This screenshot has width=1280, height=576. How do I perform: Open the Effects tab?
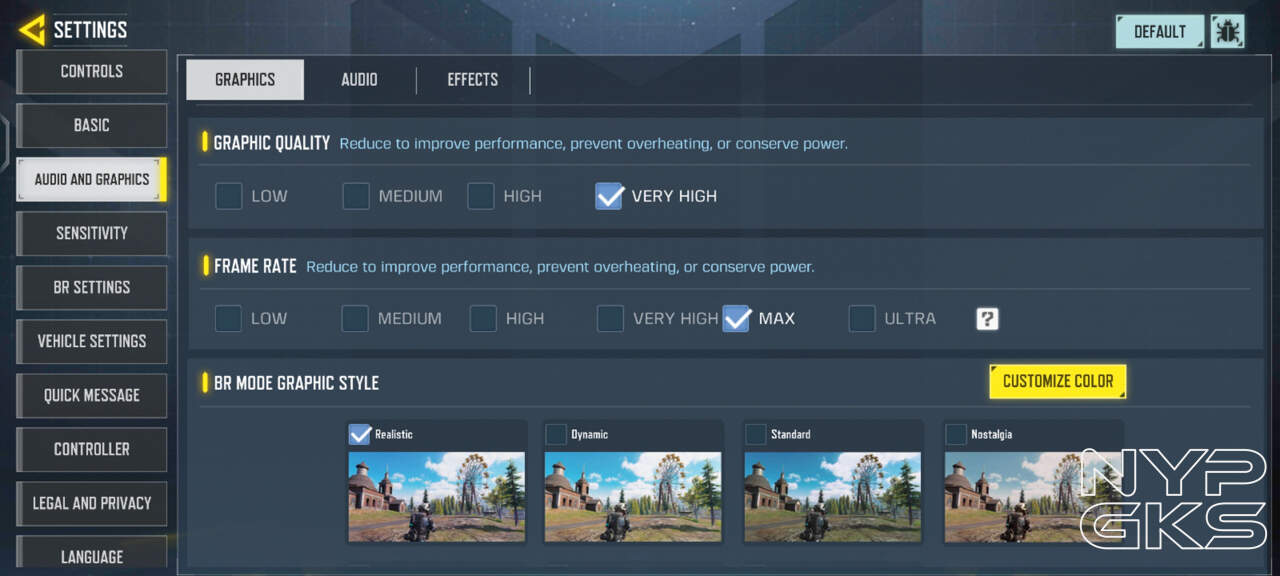coord(472,79)
